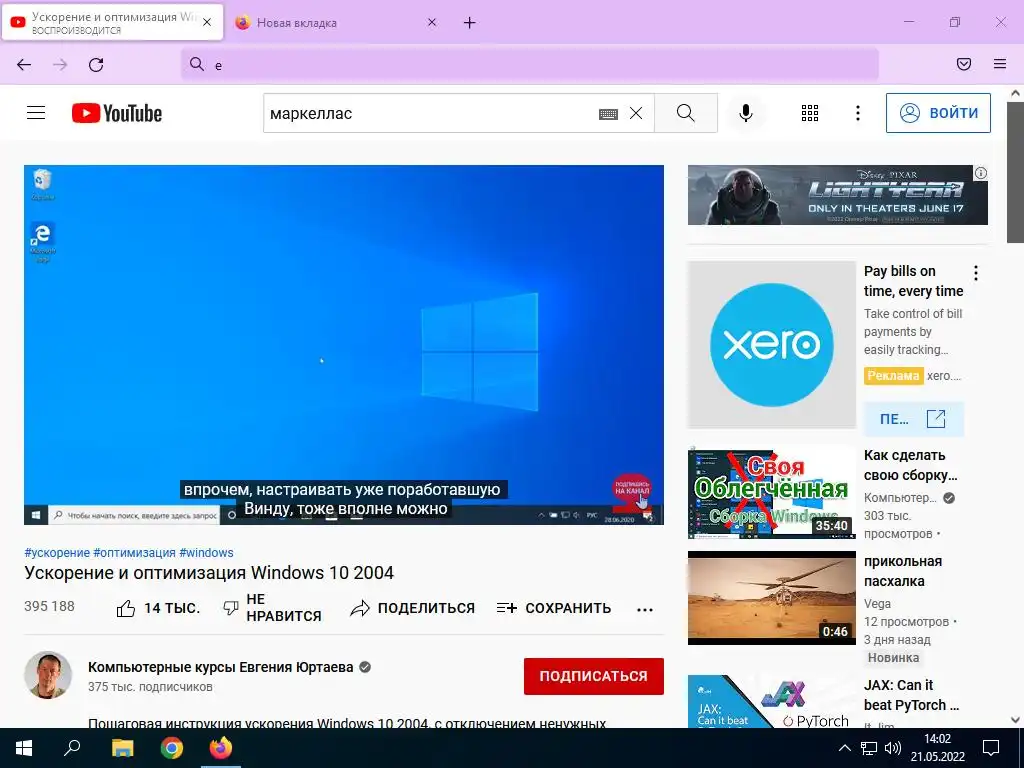Image resolution: width=1024 pixels, height=768 pixels.
Task: Select the Ускорение и оптимизация tab
Action: [113, 22]
